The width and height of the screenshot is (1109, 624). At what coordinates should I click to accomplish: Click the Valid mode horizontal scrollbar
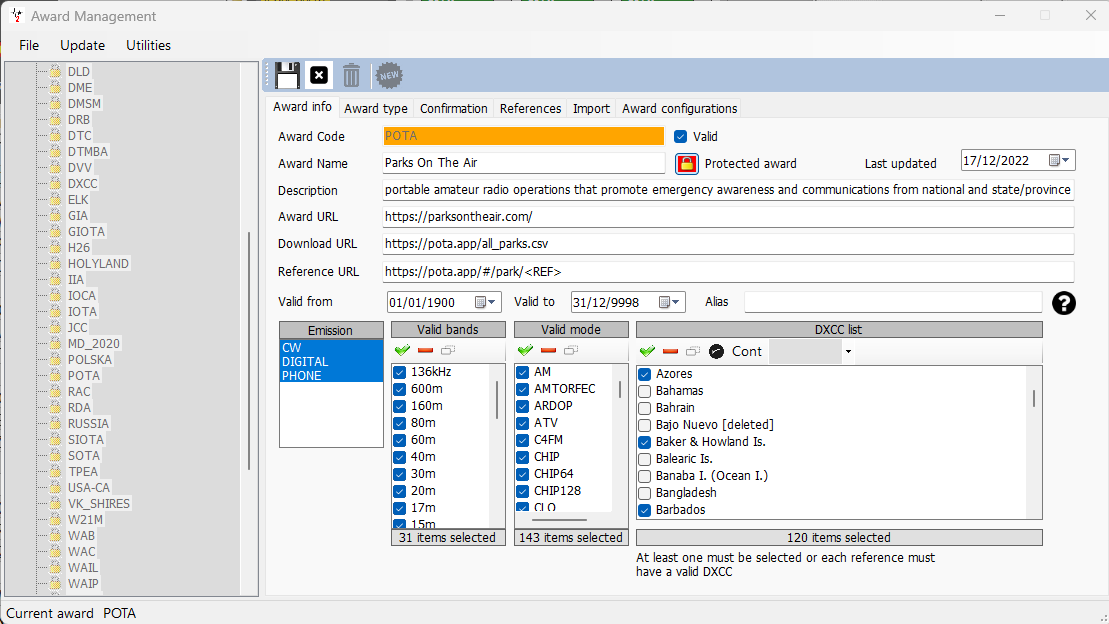[559, 520]
